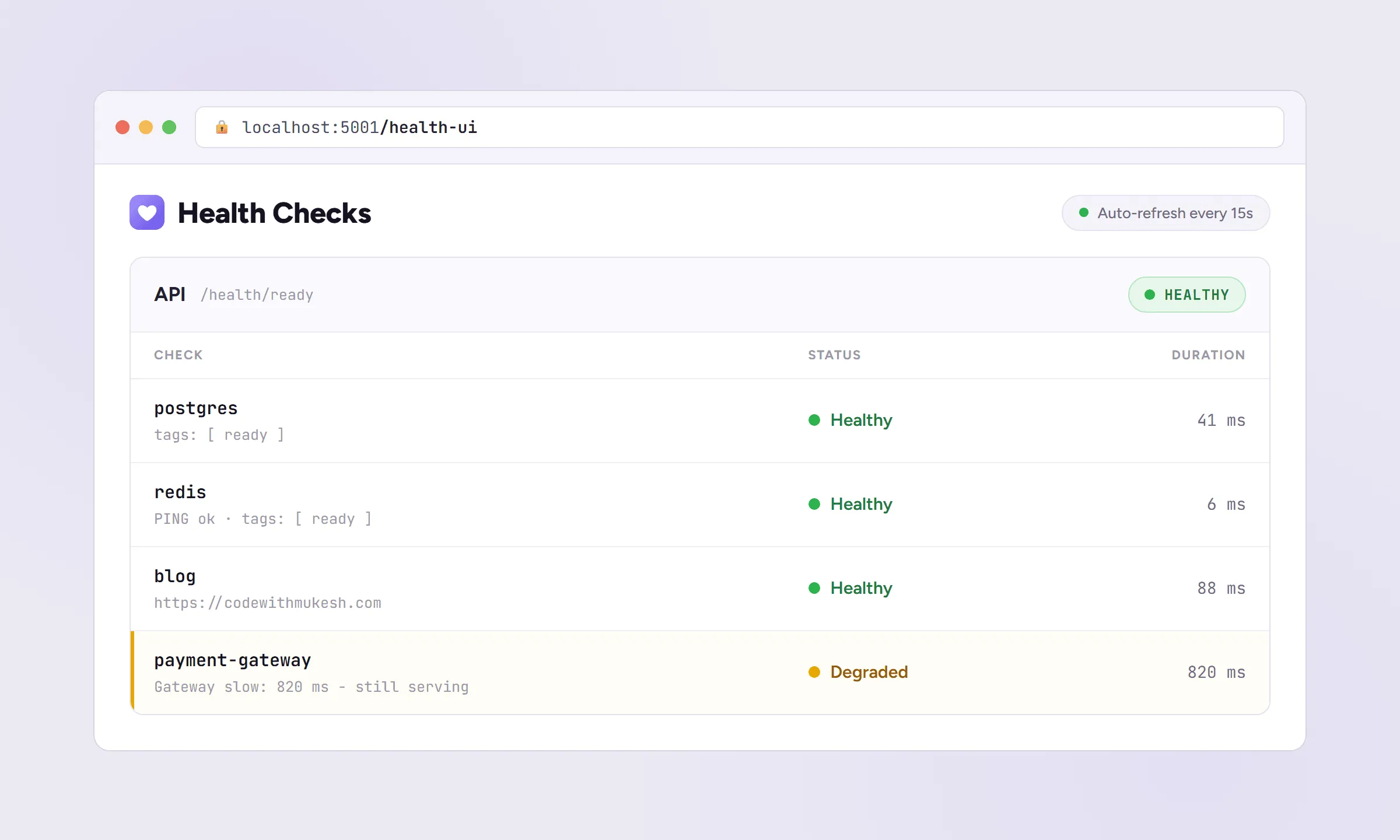Click the green maximize window dot

tap(169, 127)
